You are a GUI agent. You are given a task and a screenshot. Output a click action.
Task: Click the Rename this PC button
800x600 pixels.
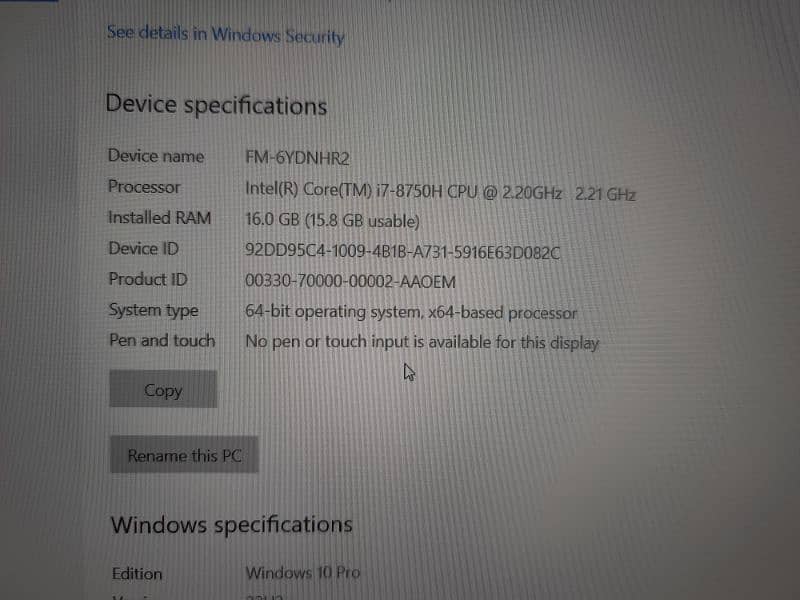click(x=184, y=455)
